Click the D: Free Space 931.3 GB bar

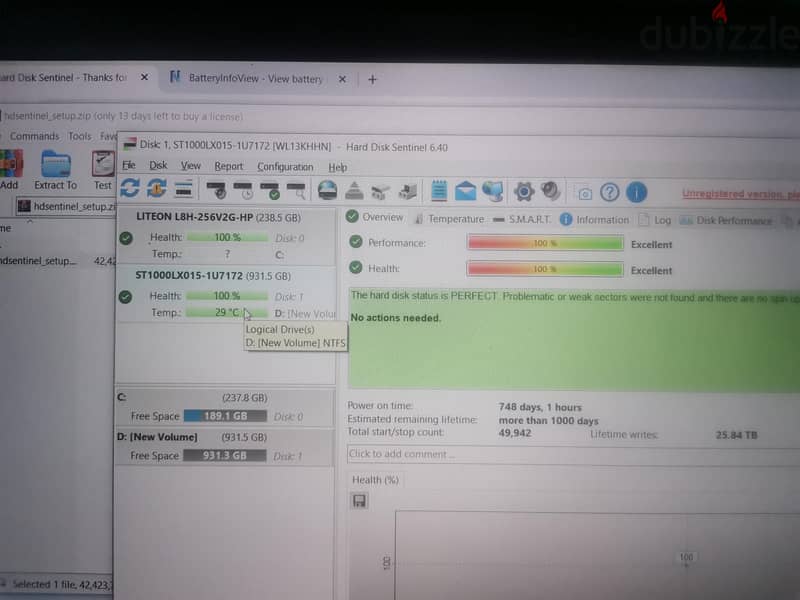[x=224, y=455]
